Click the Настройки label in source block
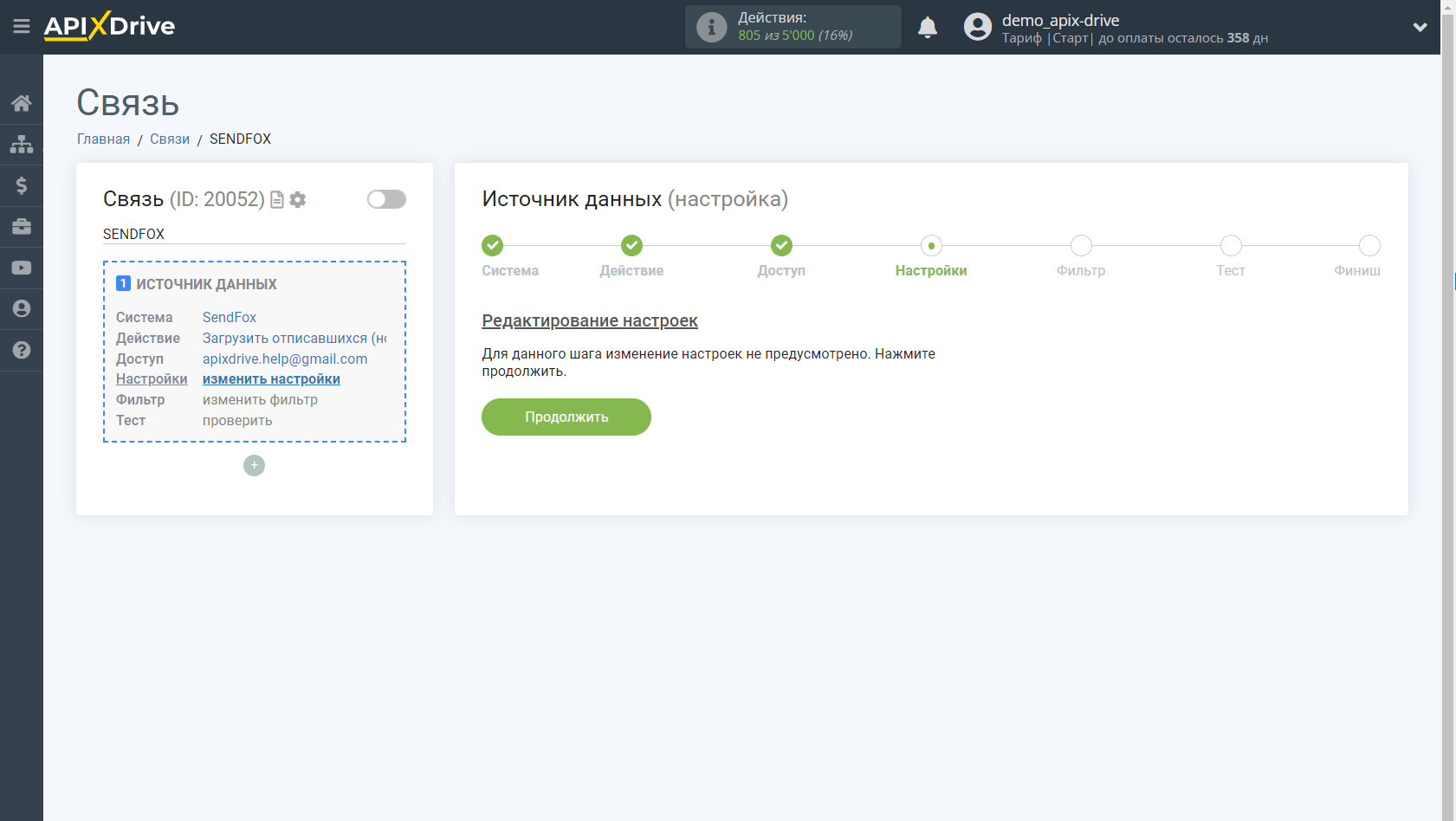Screen dimensions: 1456x821 click(152, 378)
